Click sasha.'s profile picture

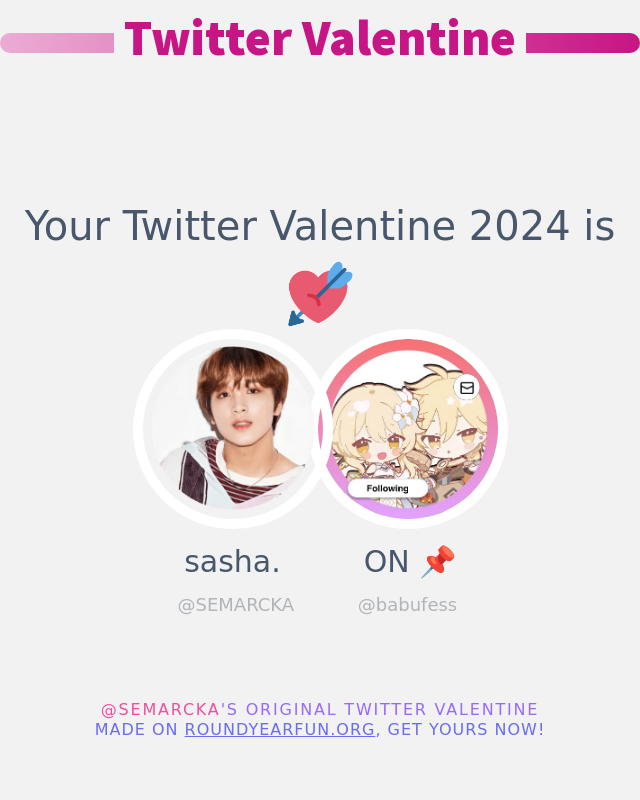(232, 428)
